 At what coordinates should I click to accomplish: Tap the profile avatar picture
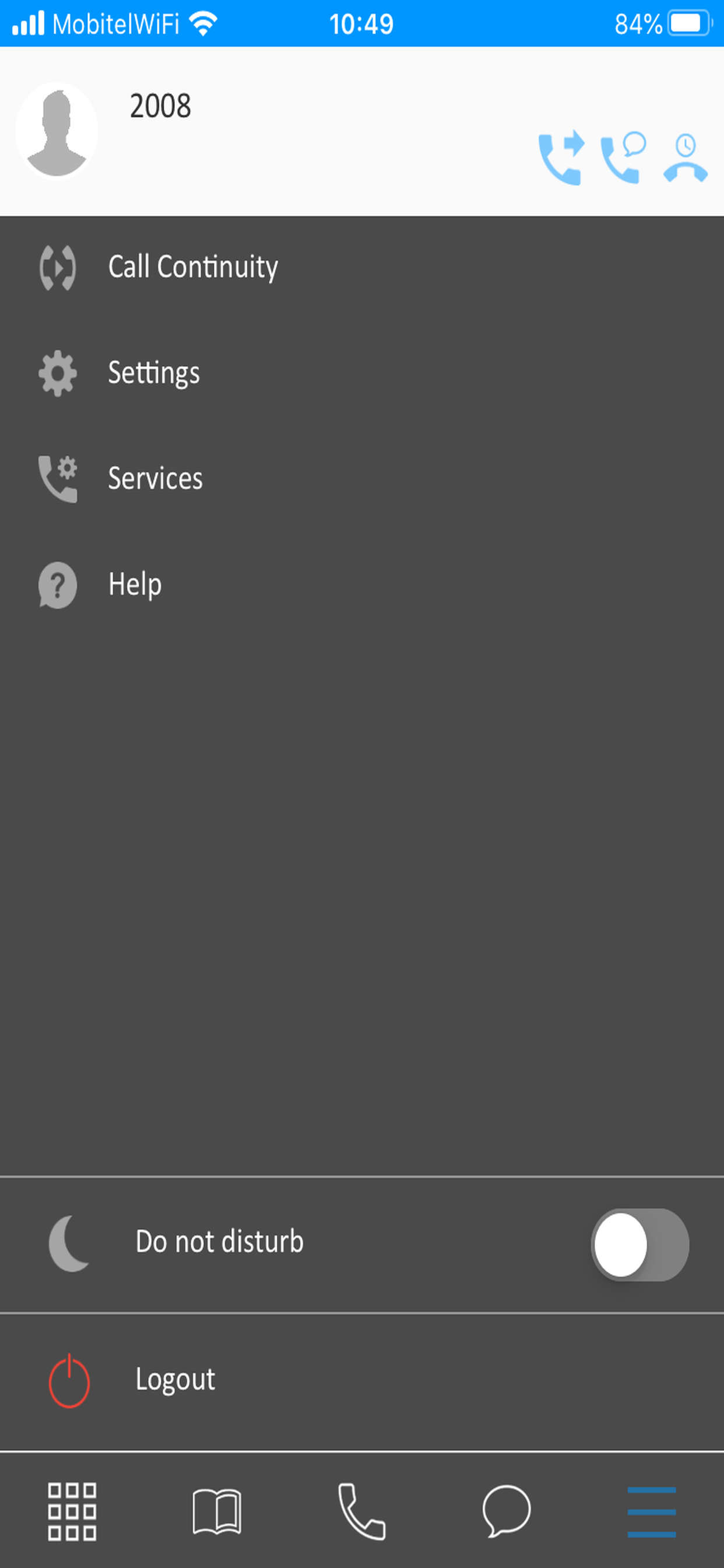[57, 131]
